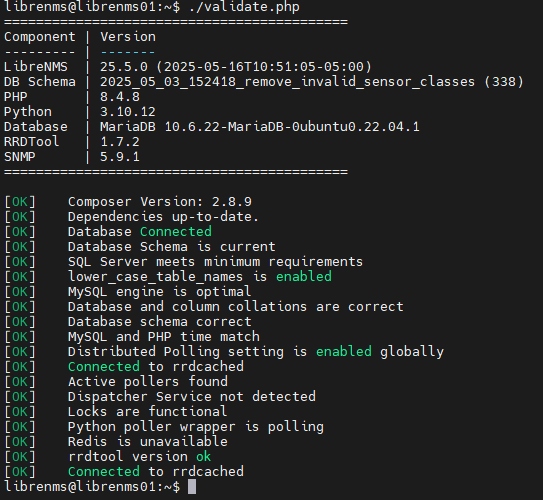Click the Python version 3.10.12

pos(128,111)
